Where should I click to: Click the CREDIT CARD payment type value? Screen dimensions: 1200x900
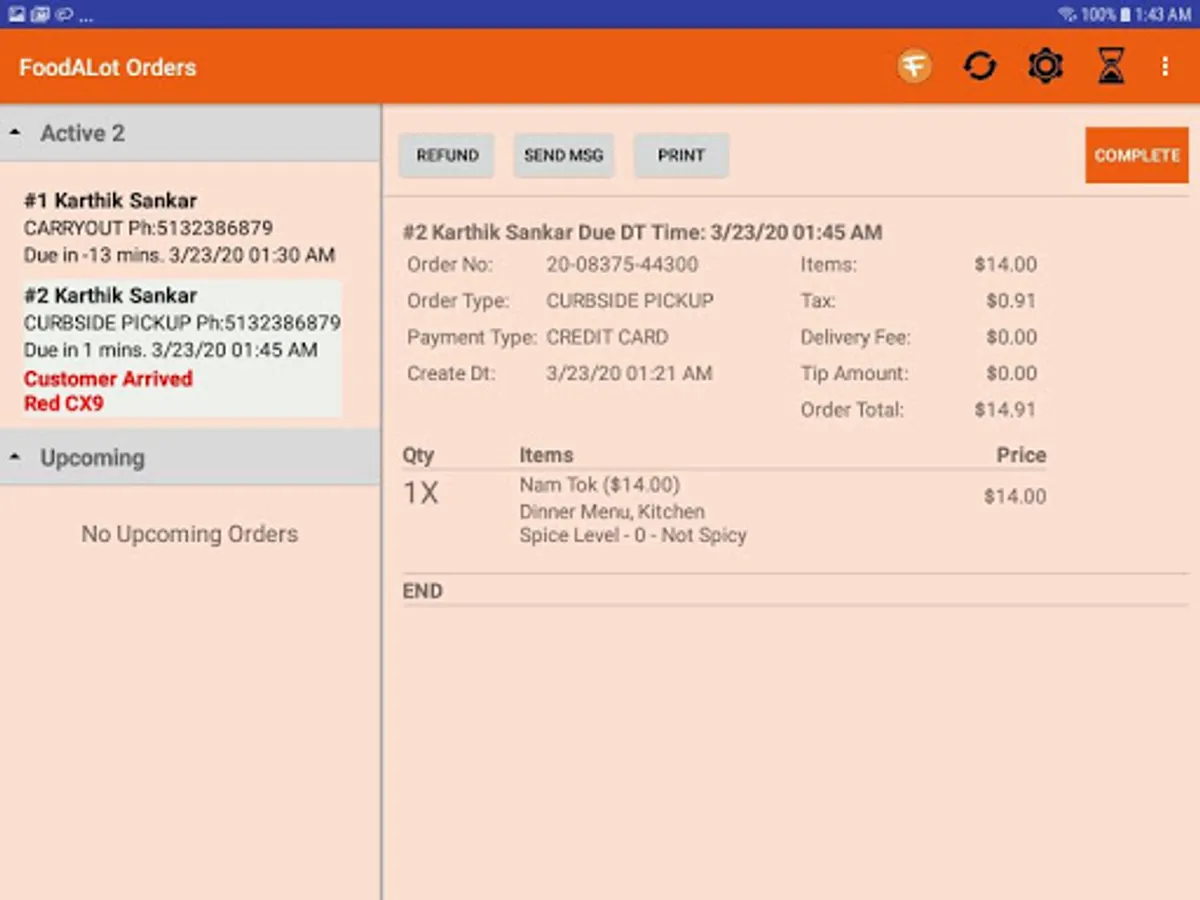click(607, 337)
